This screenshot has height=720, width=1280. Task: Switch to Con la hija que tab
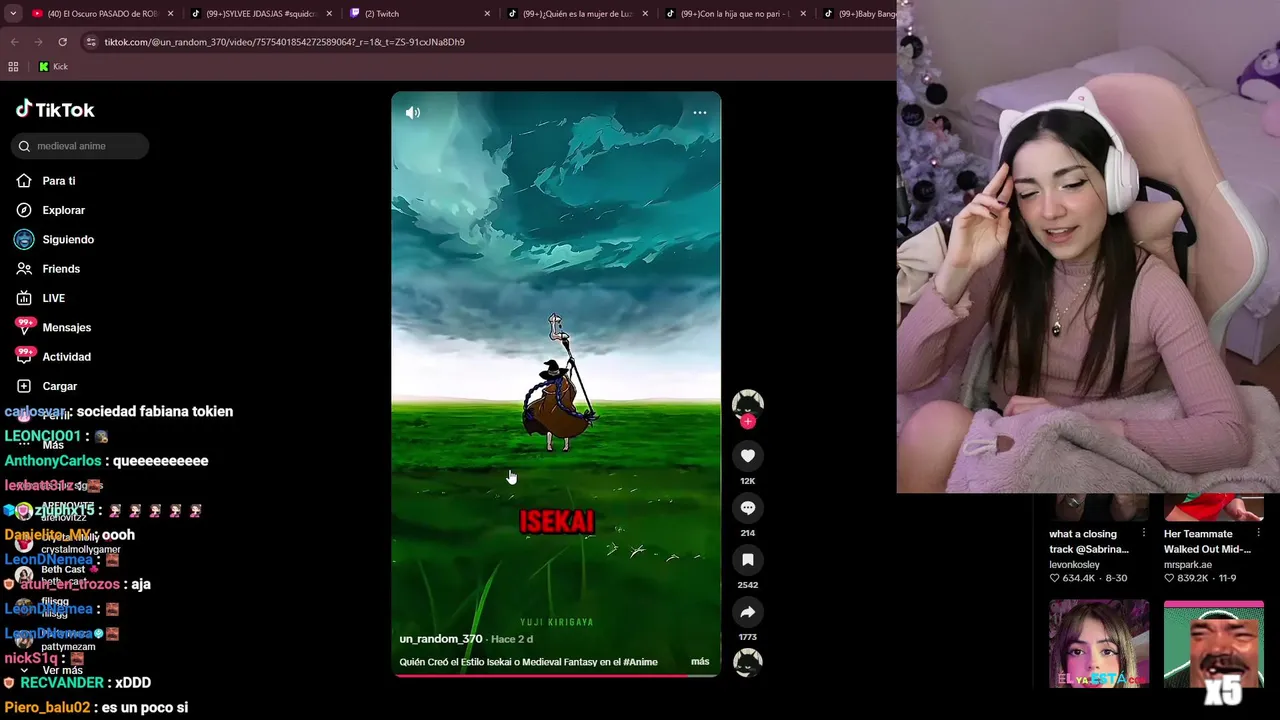tap(735, 14)
